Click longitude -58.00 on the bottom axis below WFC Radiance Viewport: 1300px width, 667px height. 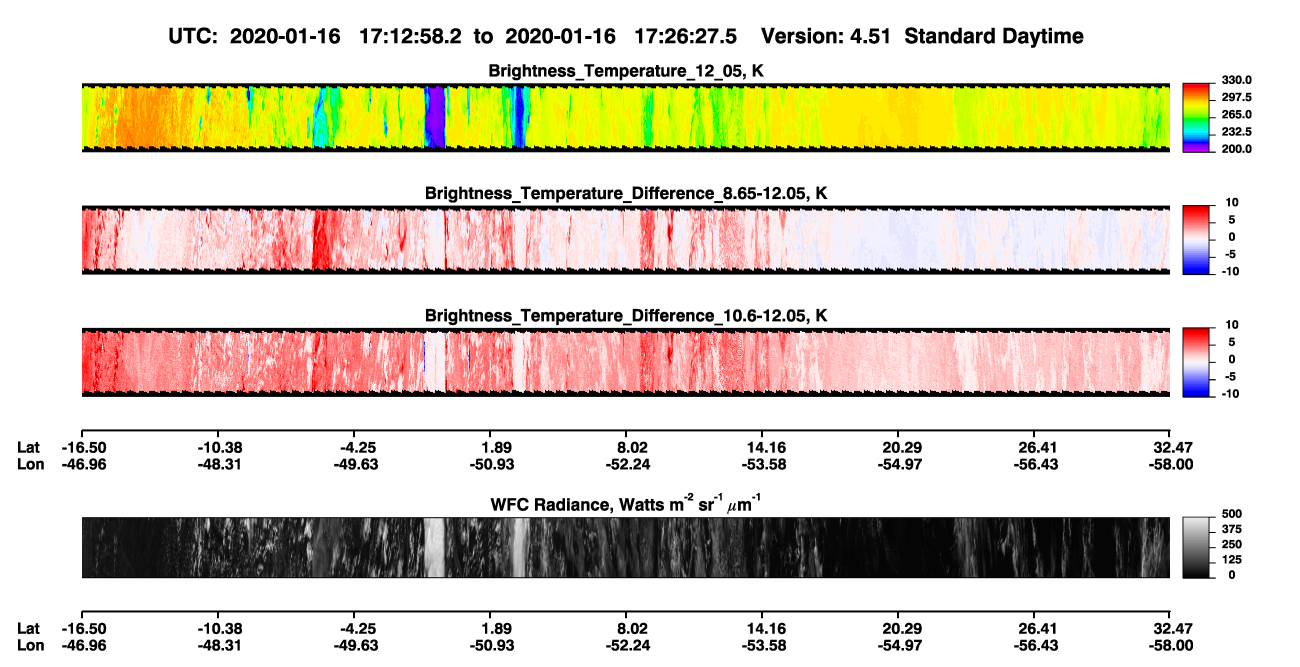tap(1170, 645)
